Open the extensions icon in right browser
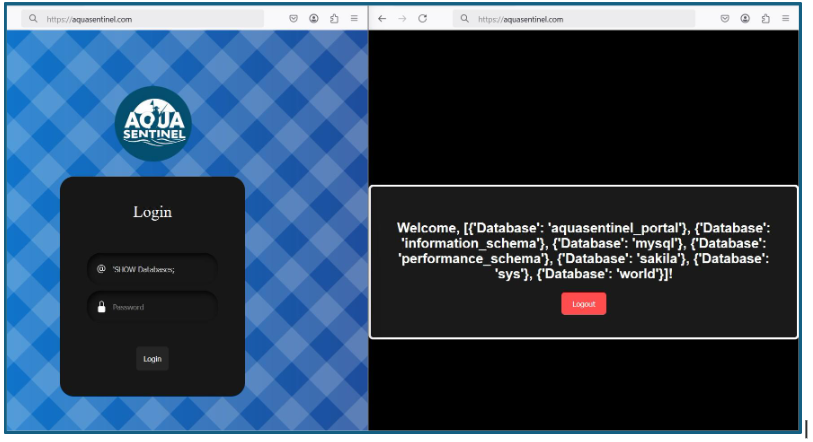Viewport: 813px width, 442px height. pyautogui.click(x=765, y=19)
